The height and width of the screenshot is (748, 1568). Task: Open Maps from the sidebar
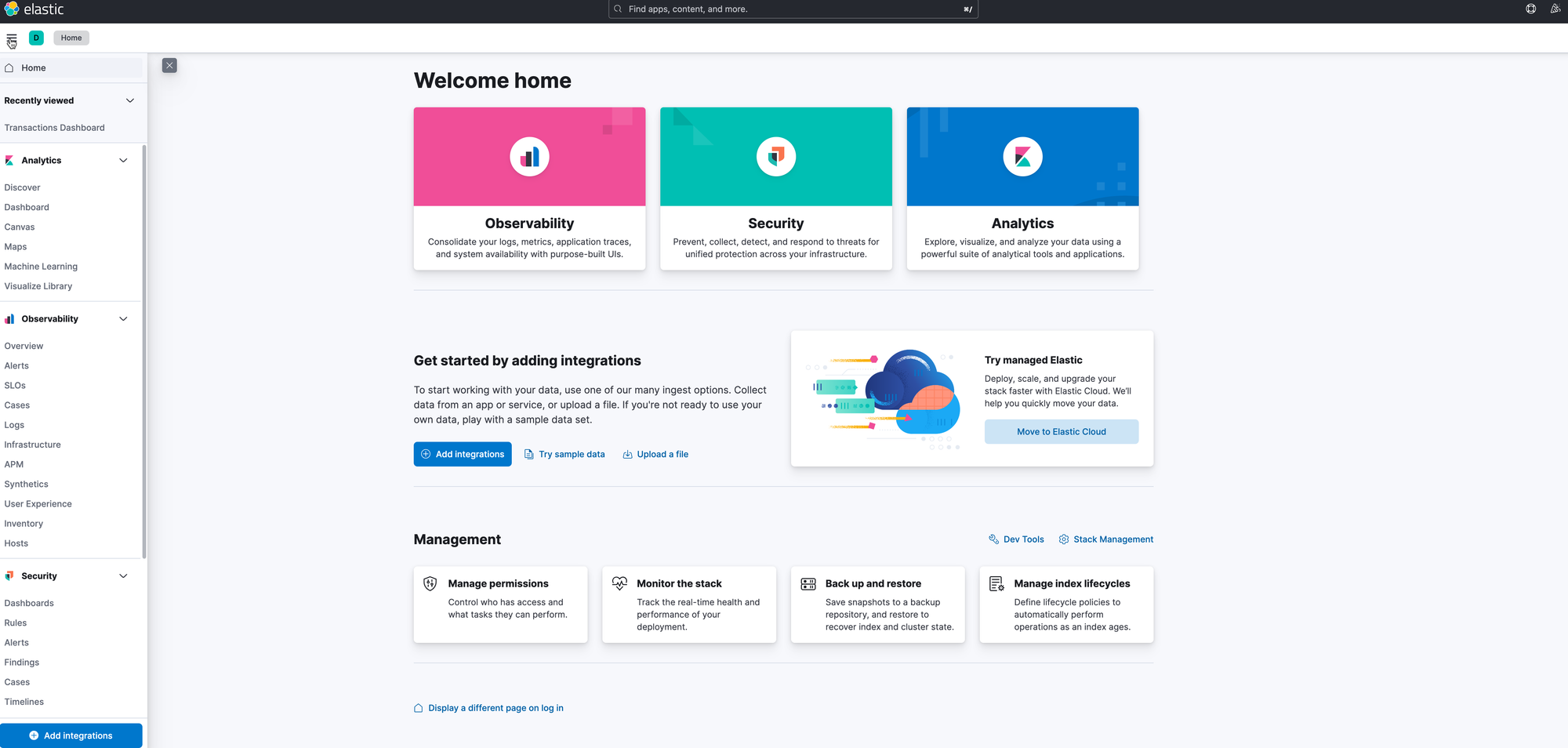16,247
